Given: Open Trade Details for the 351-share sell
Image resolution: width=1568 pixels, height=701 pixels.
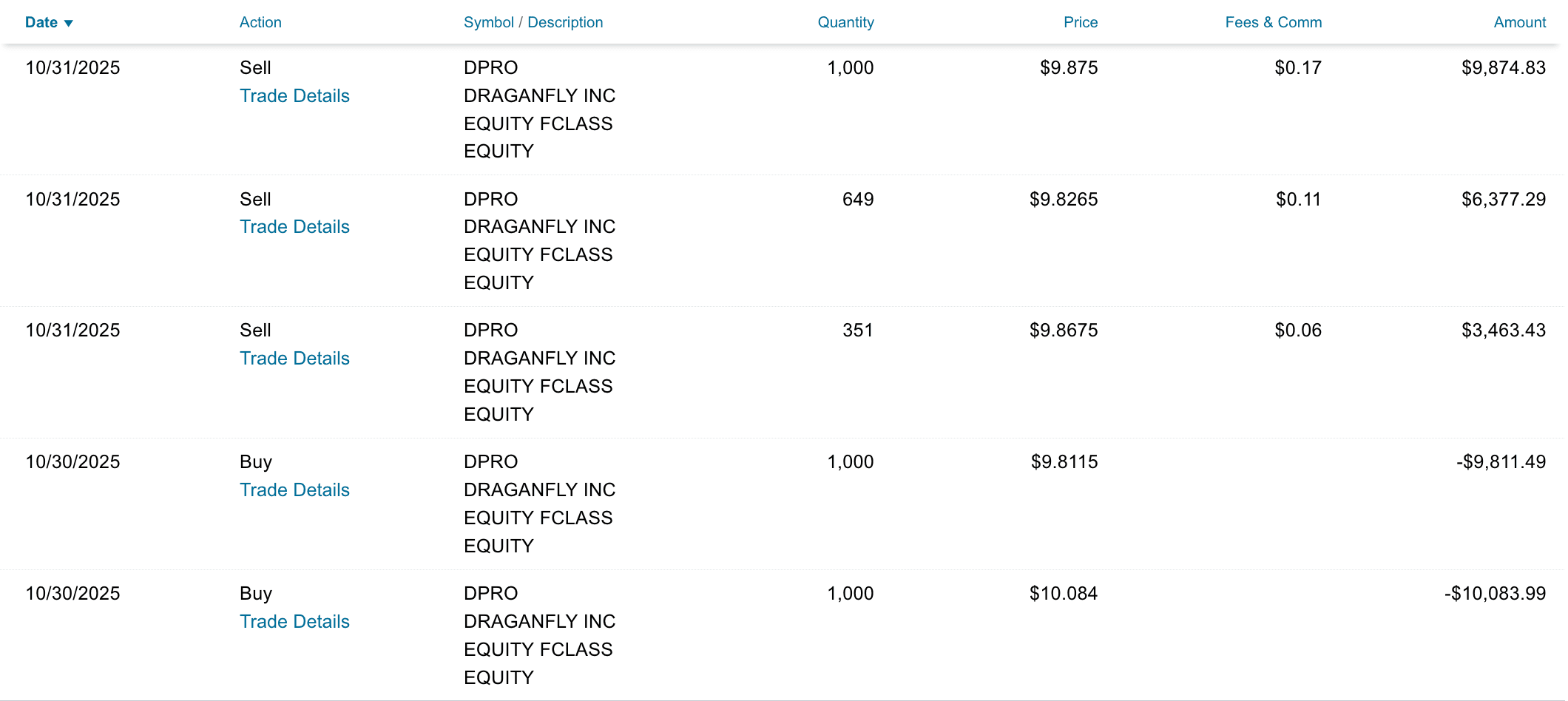Looking at the screenshot, I should coord(294,359).
